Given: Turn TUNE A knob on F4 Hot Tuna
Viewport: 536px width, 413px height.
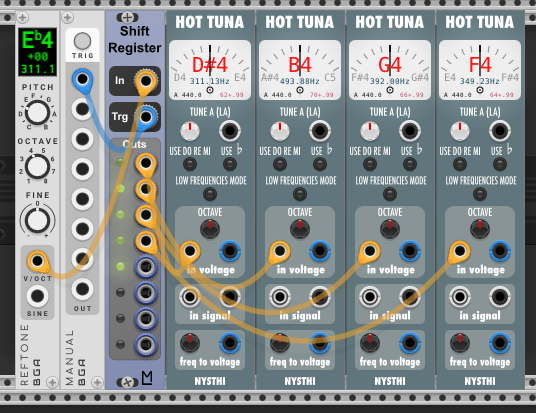Looking at the screenshot, I should click(x=460, y=131).
